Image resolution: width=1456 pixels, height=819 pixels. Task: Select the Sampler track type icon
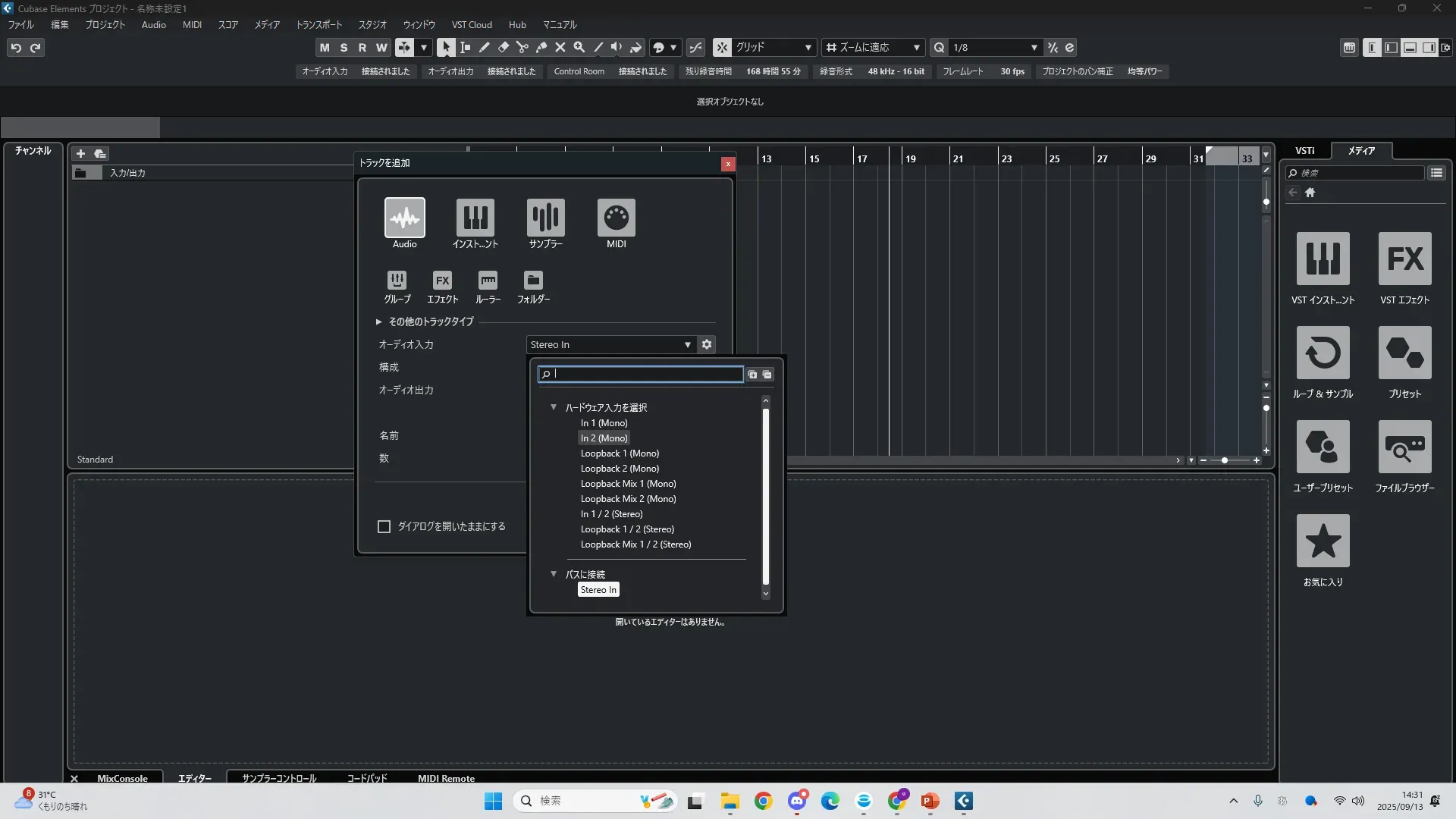pyautogui.click(x=545, y=218)
